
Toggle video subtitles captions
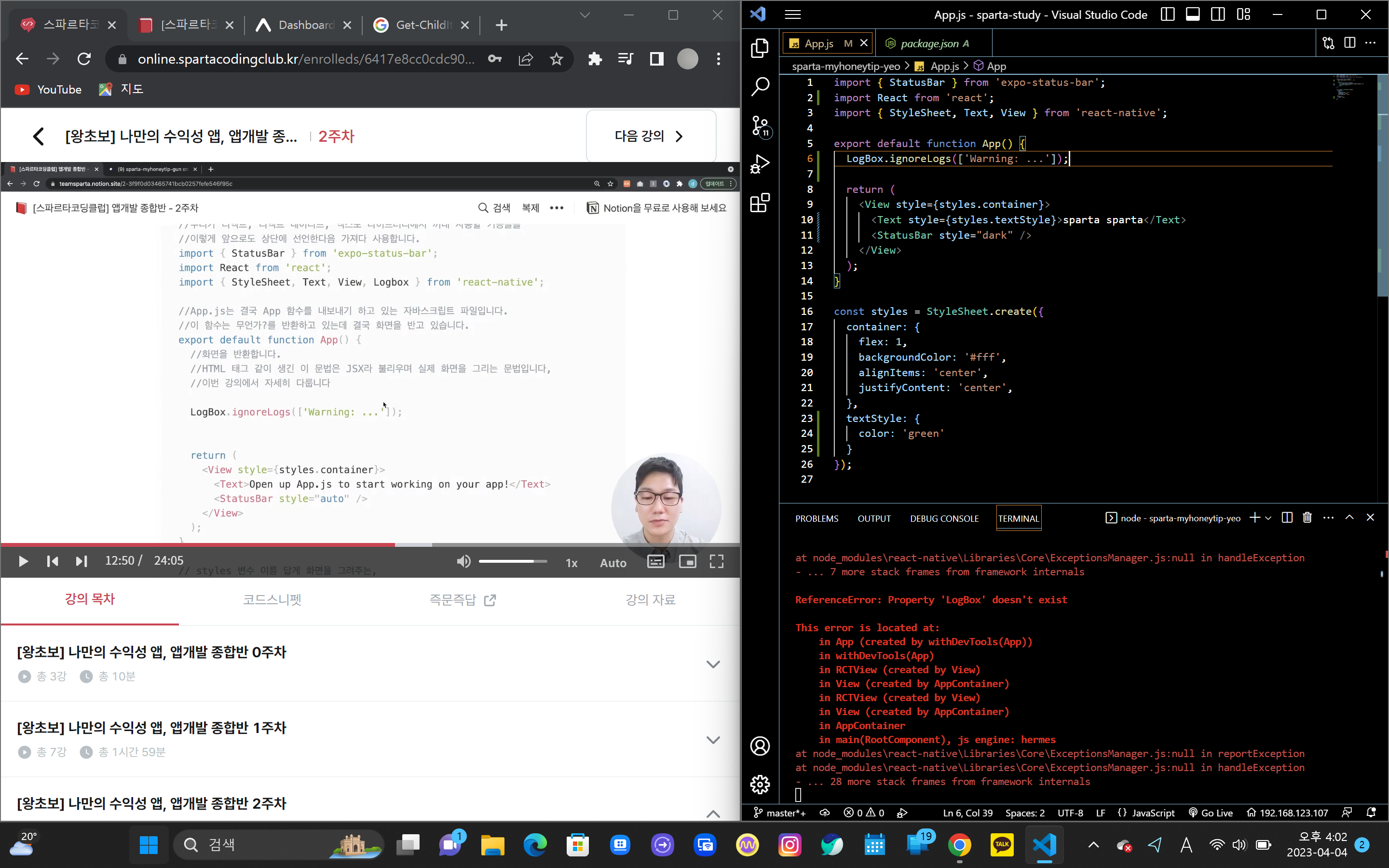(x=656, y=561)
